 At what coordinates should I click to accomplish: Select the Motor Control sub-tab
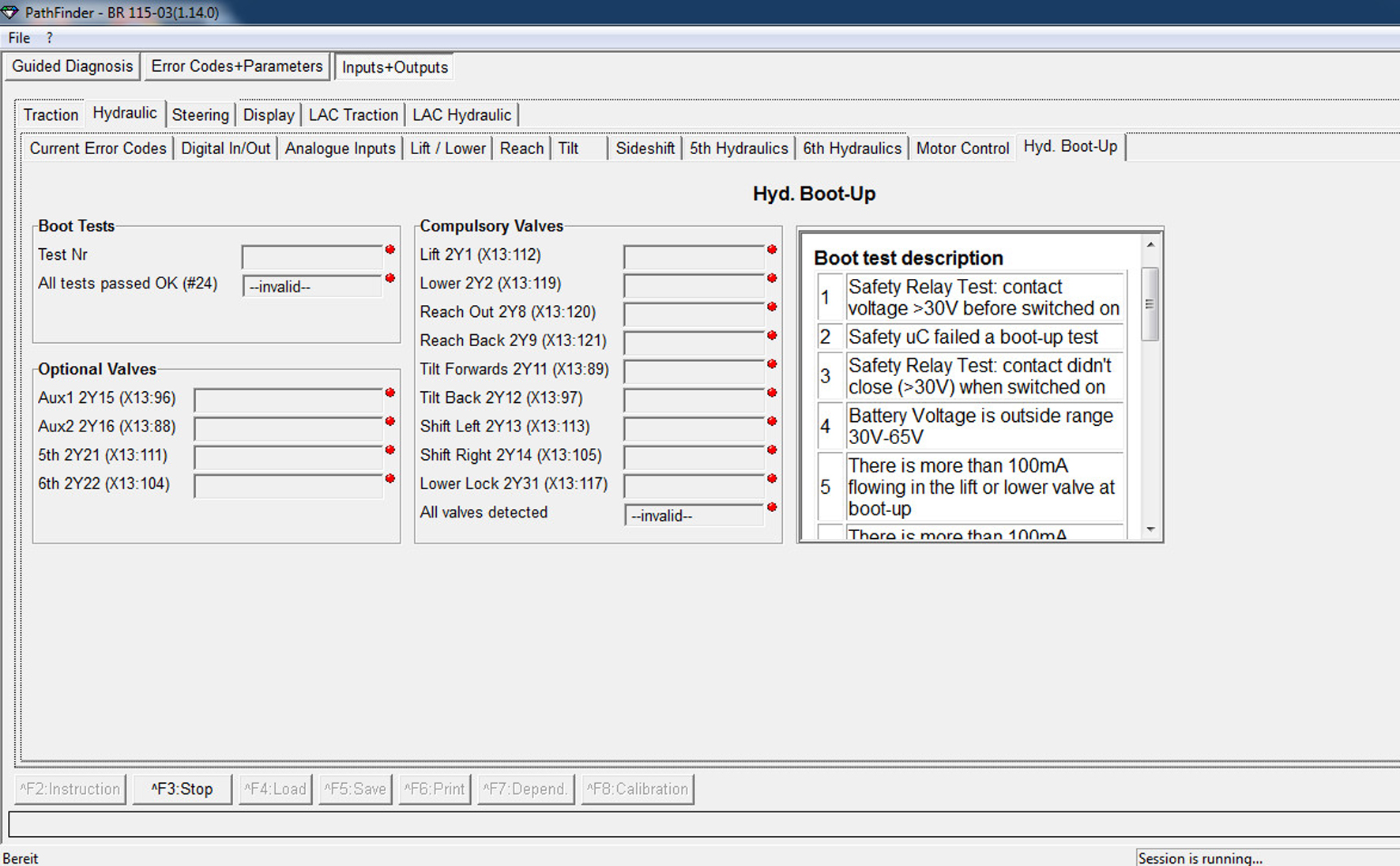coord(962,149)
